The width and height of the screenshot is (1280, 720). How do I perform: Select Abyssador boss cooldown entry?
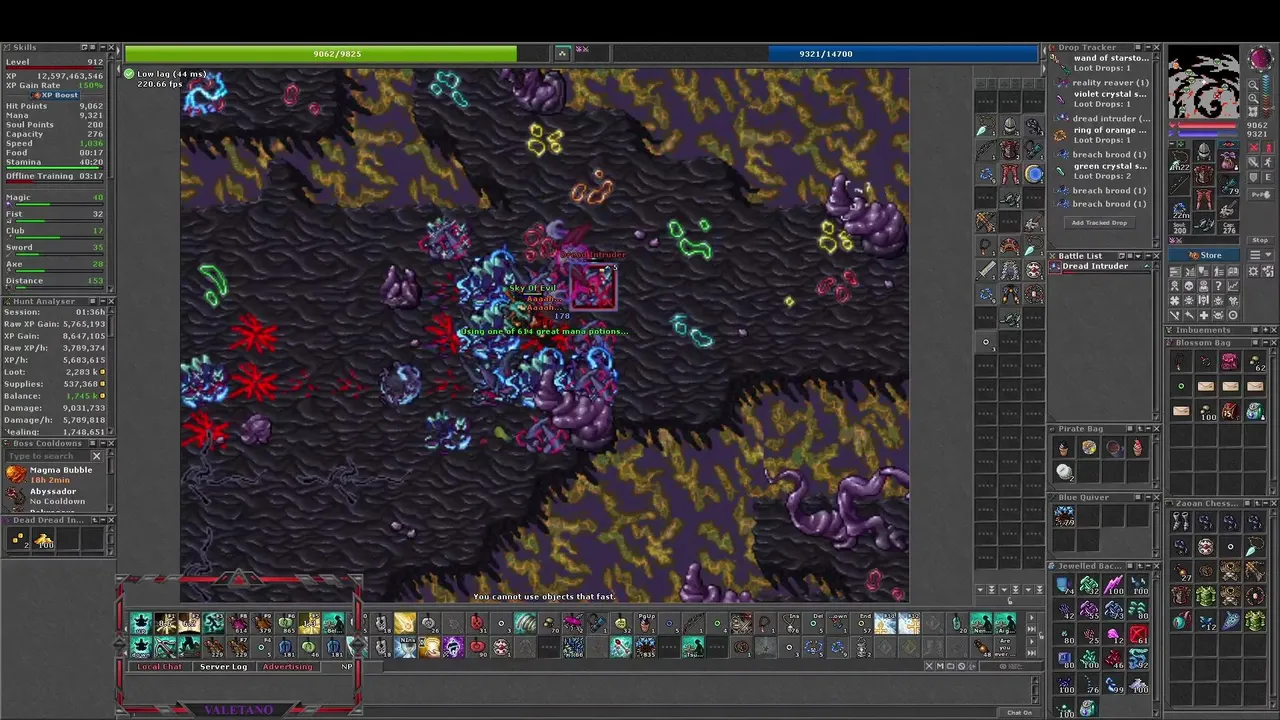(52, 496)
